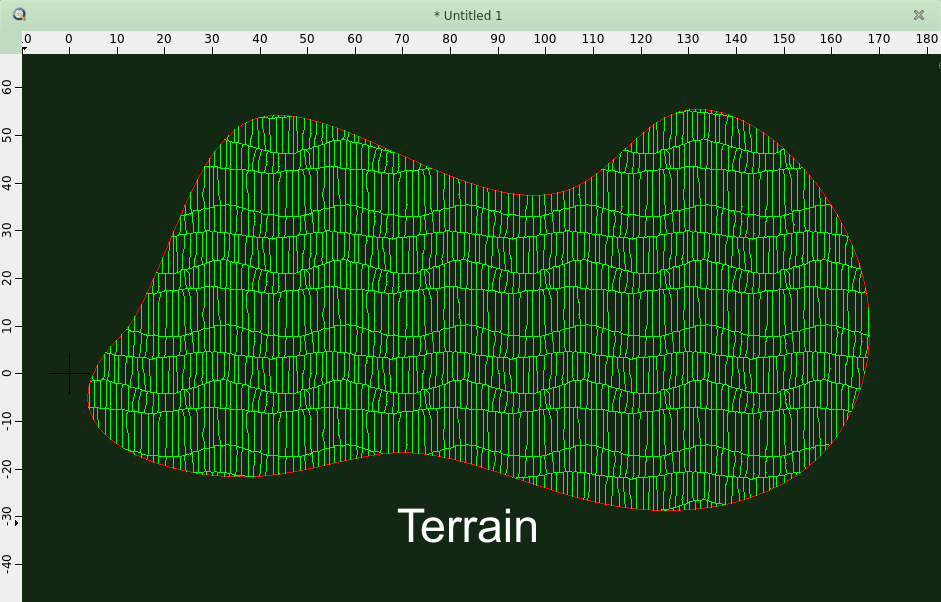Click the Untitled 1 title text
Viewport: 941px width, 602px height.
(467, 15)
